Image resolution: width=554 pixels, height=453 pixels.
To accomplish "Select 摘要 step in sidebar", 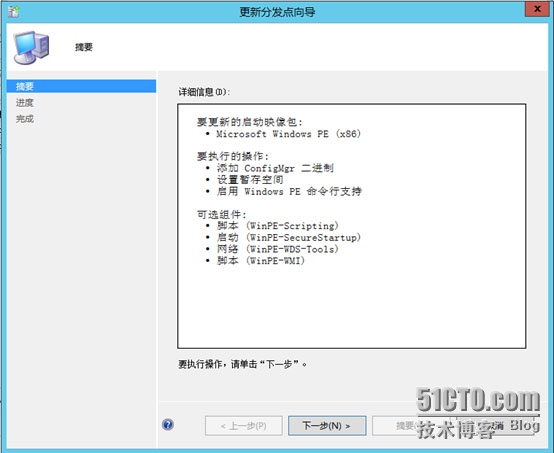I will coord(81,86).
